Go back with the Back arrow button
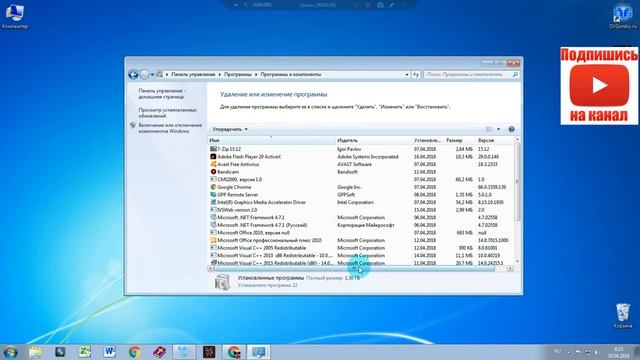The width and height of the screenshot is (640, 360). click(133, 75)
